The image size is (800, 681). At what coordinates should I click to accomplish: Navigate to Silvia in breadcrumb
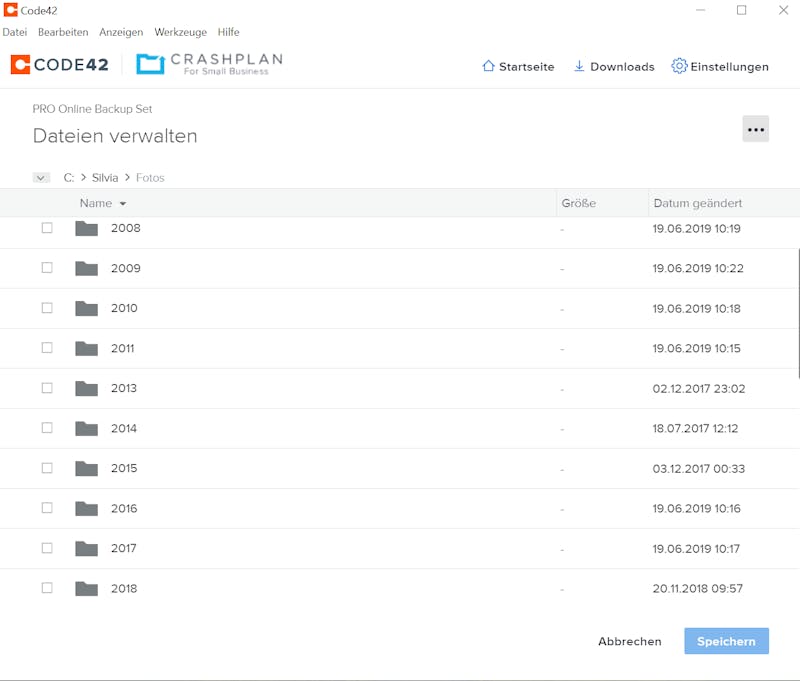(x=105, y=178)
